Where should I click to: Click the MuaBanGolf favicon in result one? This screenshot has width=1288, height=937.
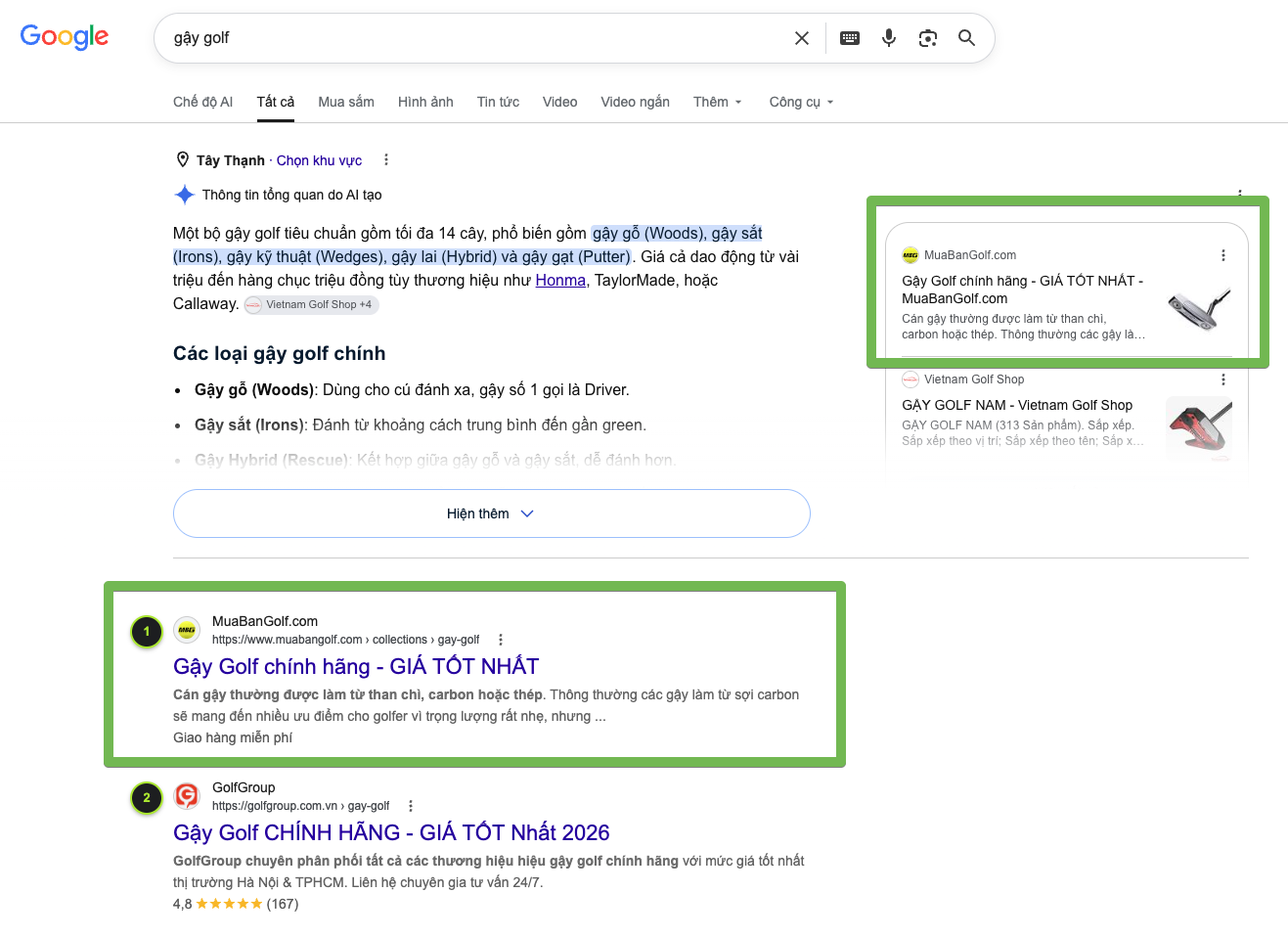coord(187,630)
